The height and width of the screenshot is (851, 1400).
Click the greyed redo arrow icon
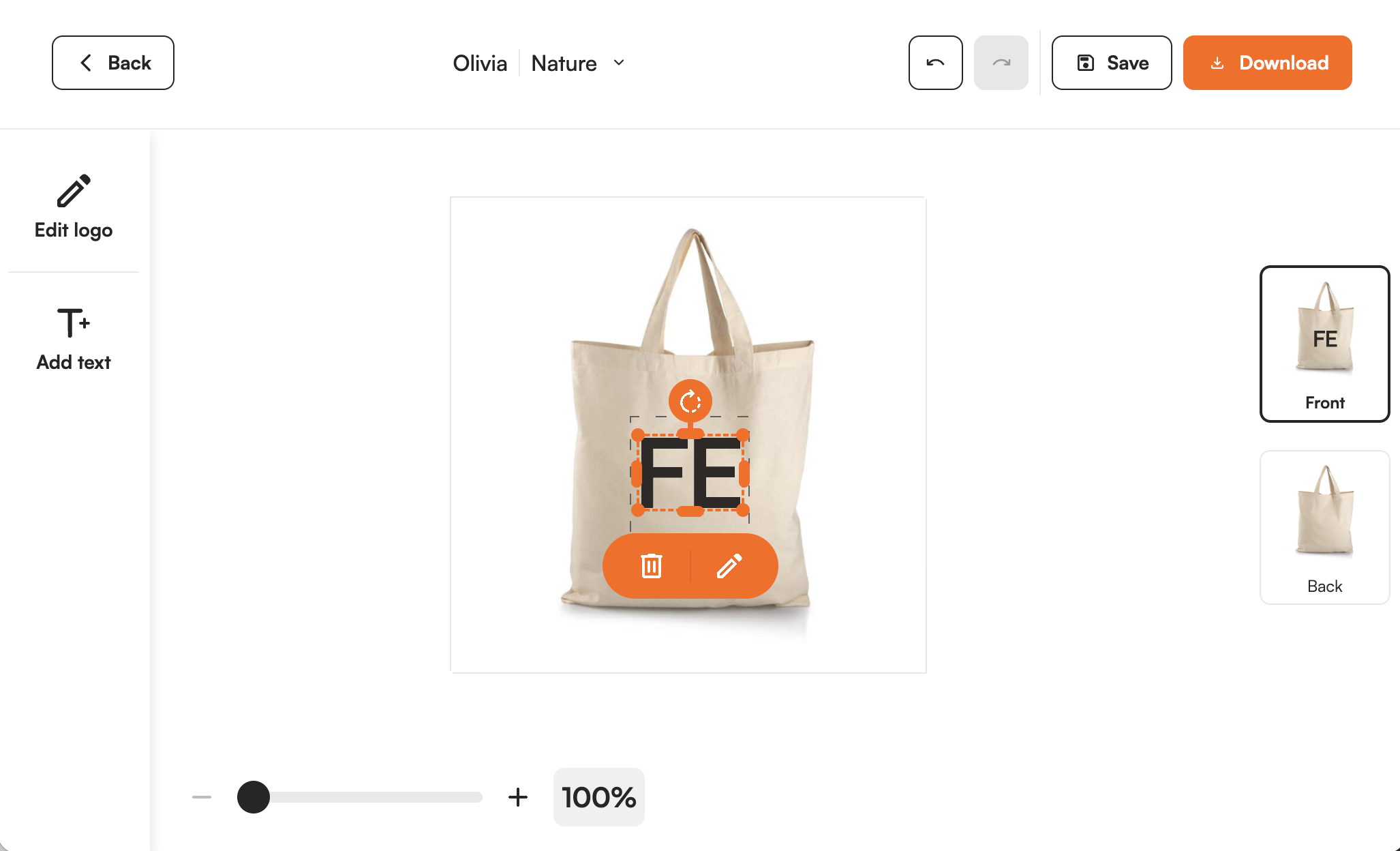1001,63
